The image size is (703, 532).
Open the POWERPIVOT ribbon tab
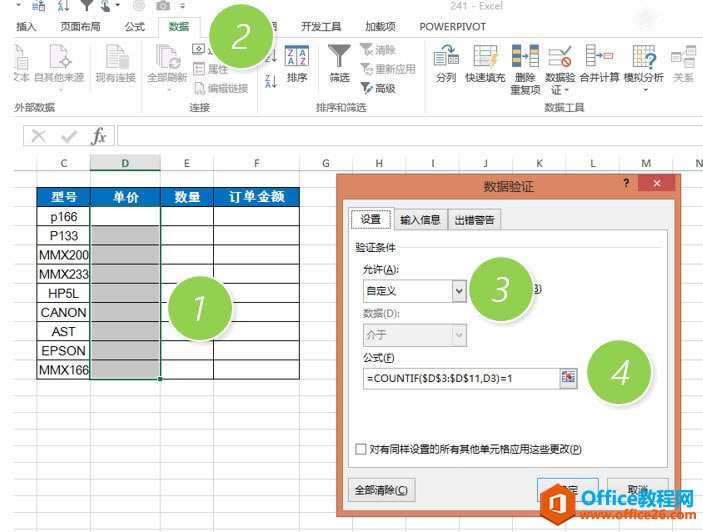click(452, 27)
